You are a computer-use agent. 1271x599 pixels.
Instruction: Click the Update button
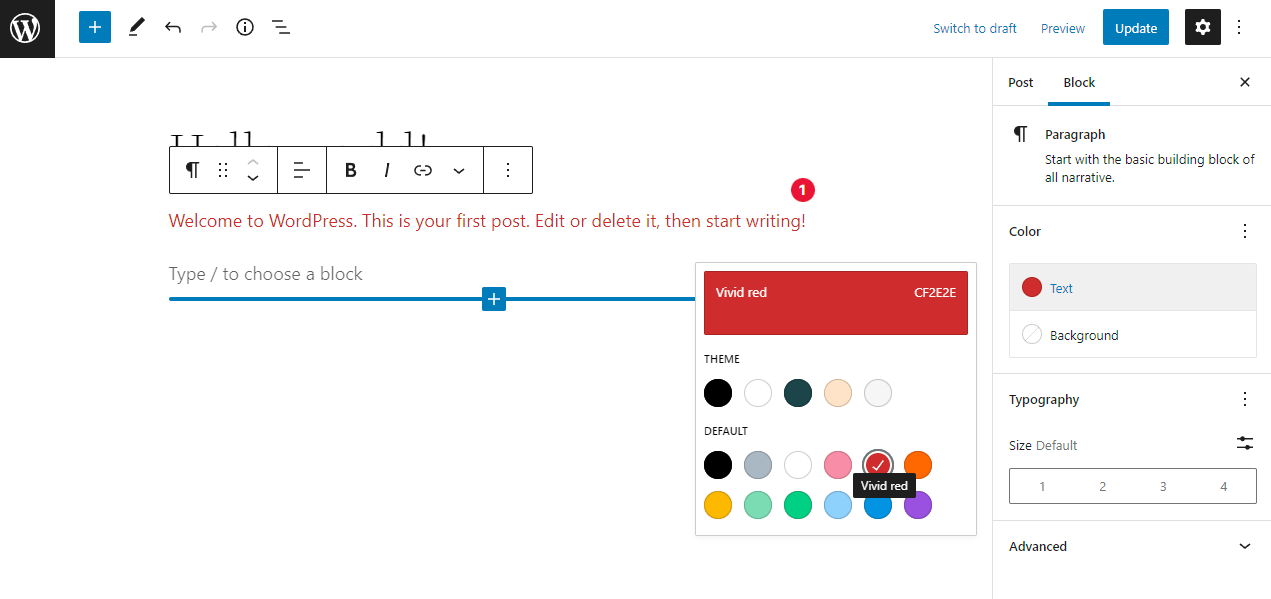point(1136,28)
